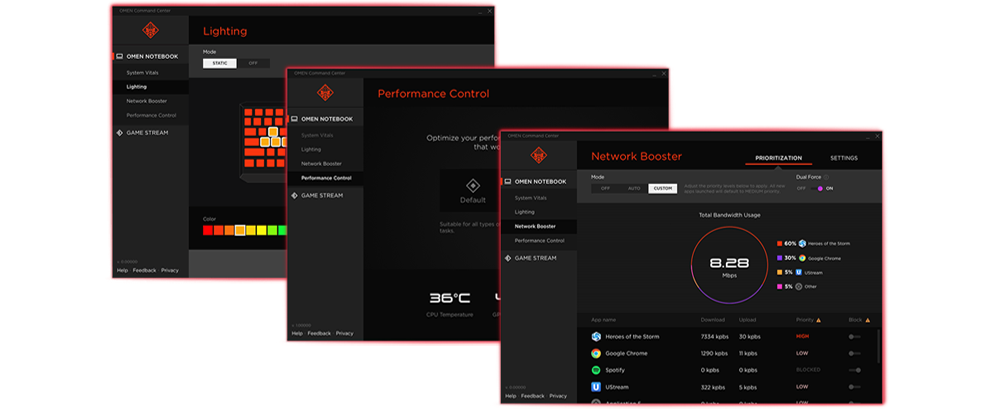Screen dimensions: 995x409
Task: Click Feedback link in Performance Control window
Action: (319, 334)
